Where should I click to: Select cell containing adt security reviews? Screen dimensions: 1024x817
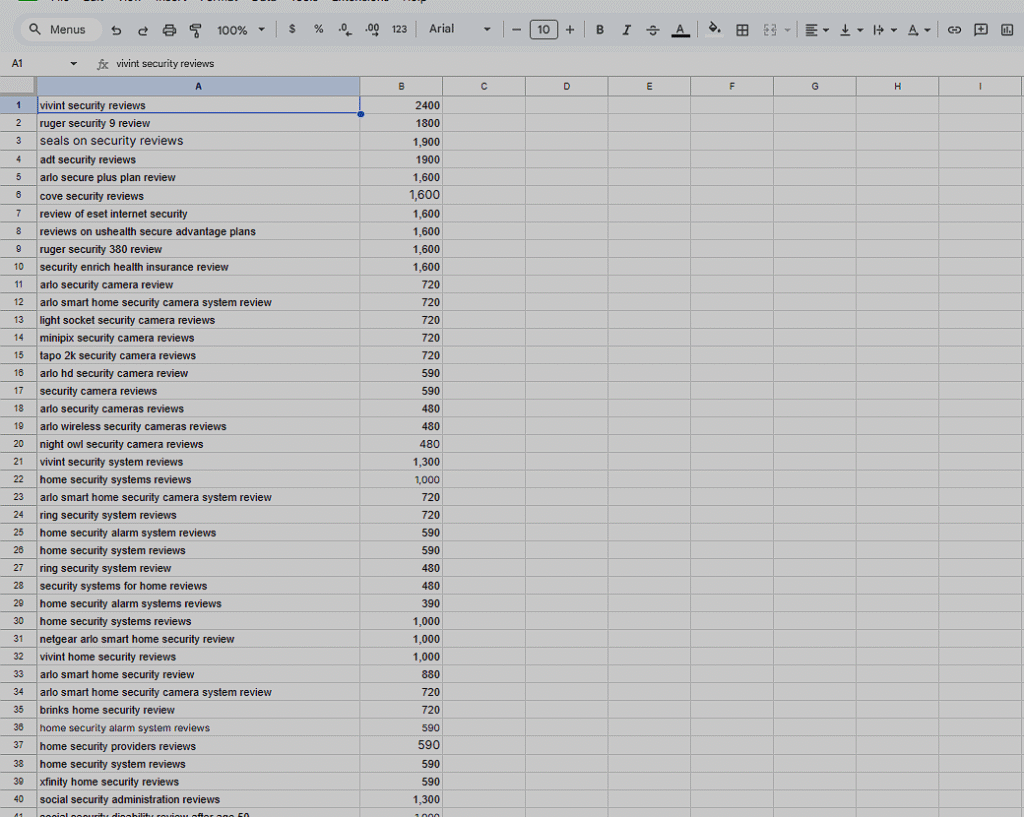coord(198,160)
